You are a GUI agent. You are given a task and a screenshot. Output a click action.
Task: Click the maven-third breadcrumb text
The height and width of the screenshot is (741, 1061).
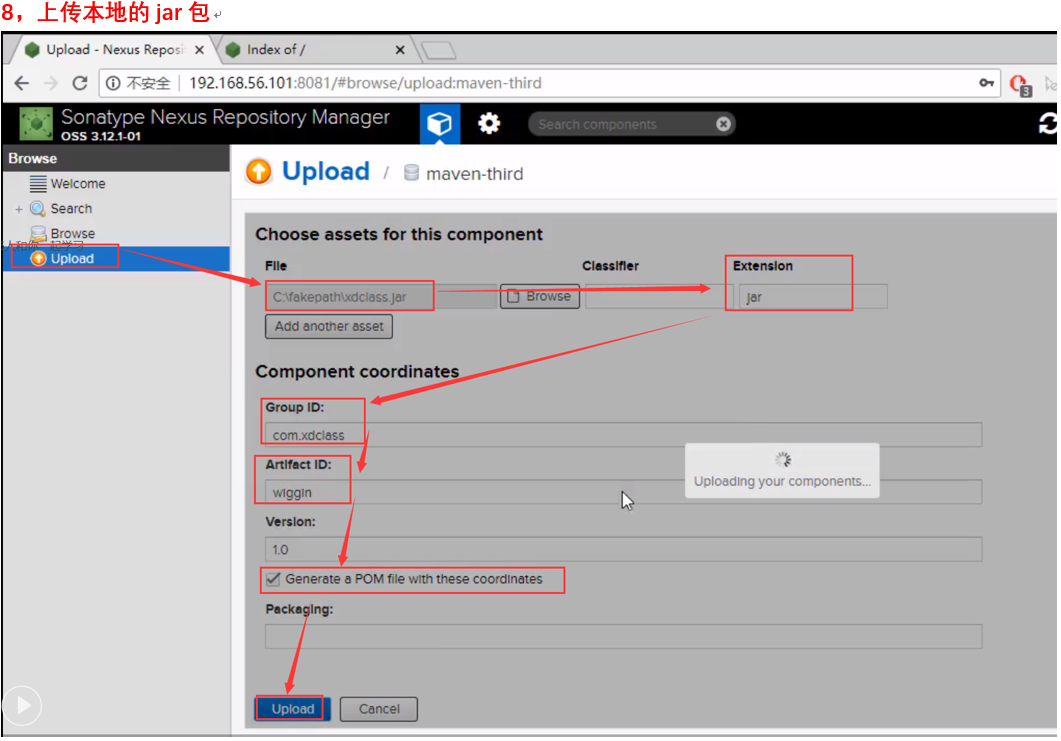[474, 174]
